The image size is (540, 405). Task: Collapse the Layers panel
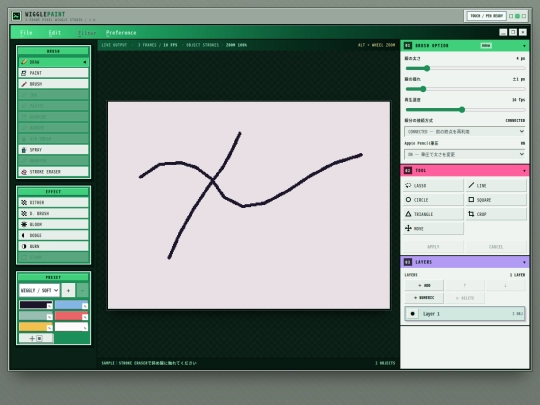(524, 262)
